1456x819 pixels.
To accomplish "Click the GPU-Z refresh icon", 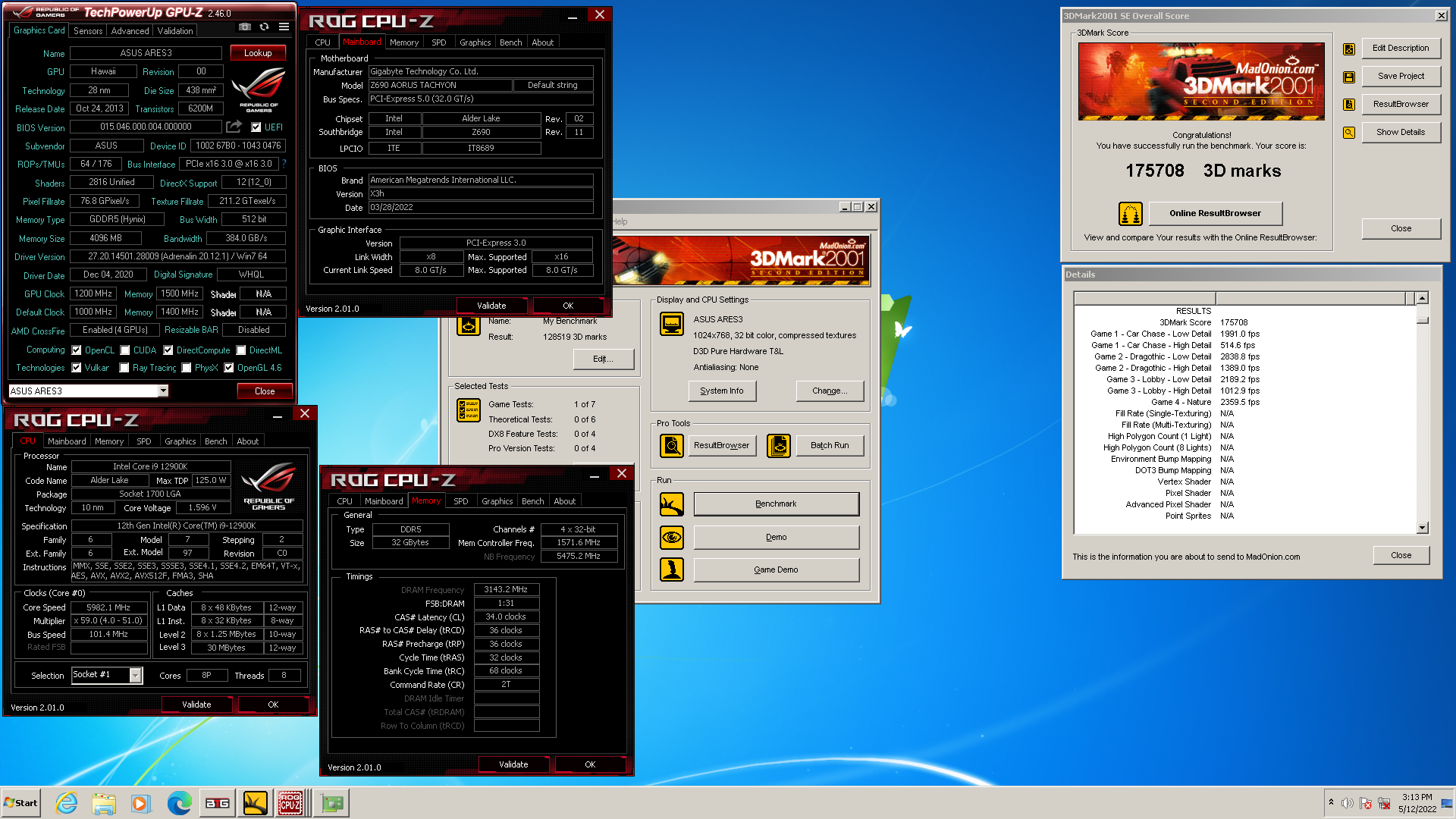I will tap(264, 27).
